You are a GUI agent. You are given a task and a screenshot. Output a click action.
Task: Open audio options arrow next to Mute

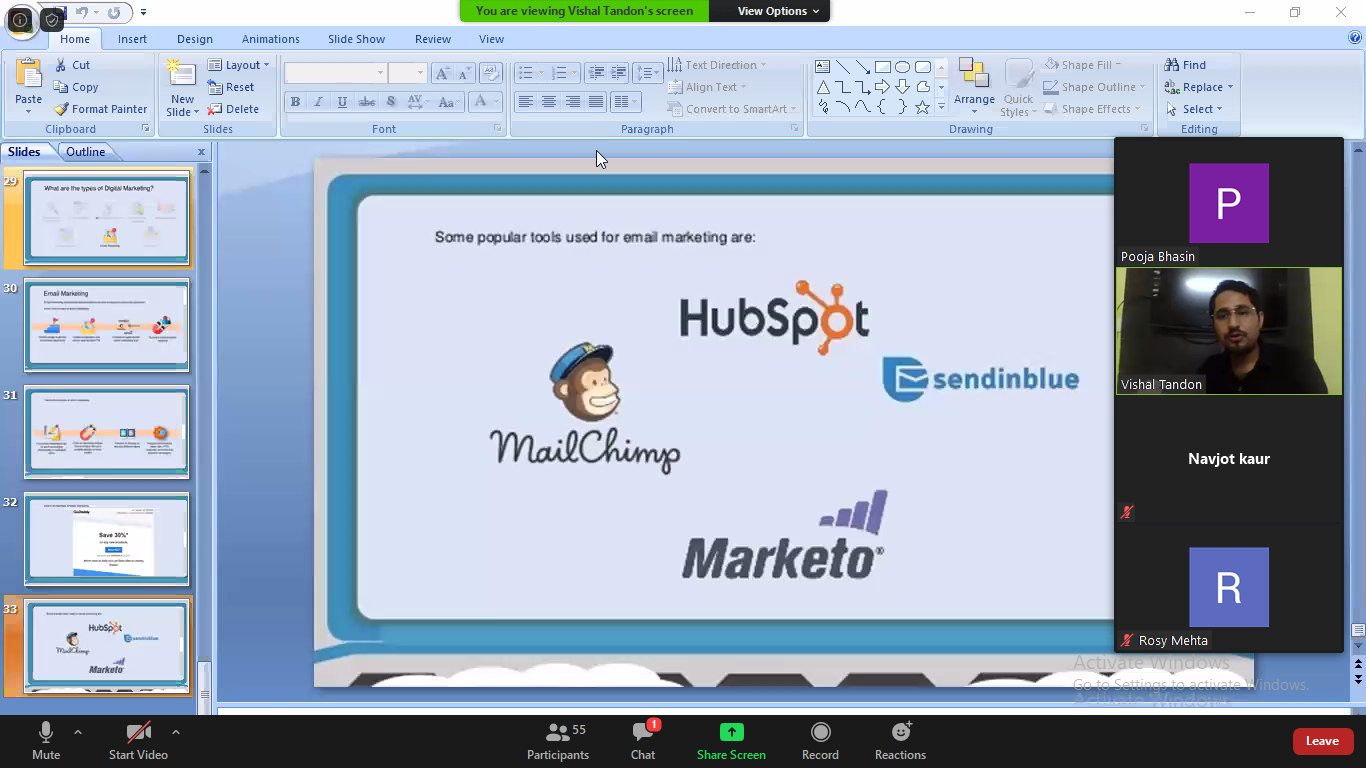pyautogui.click(x=78, y=732)
